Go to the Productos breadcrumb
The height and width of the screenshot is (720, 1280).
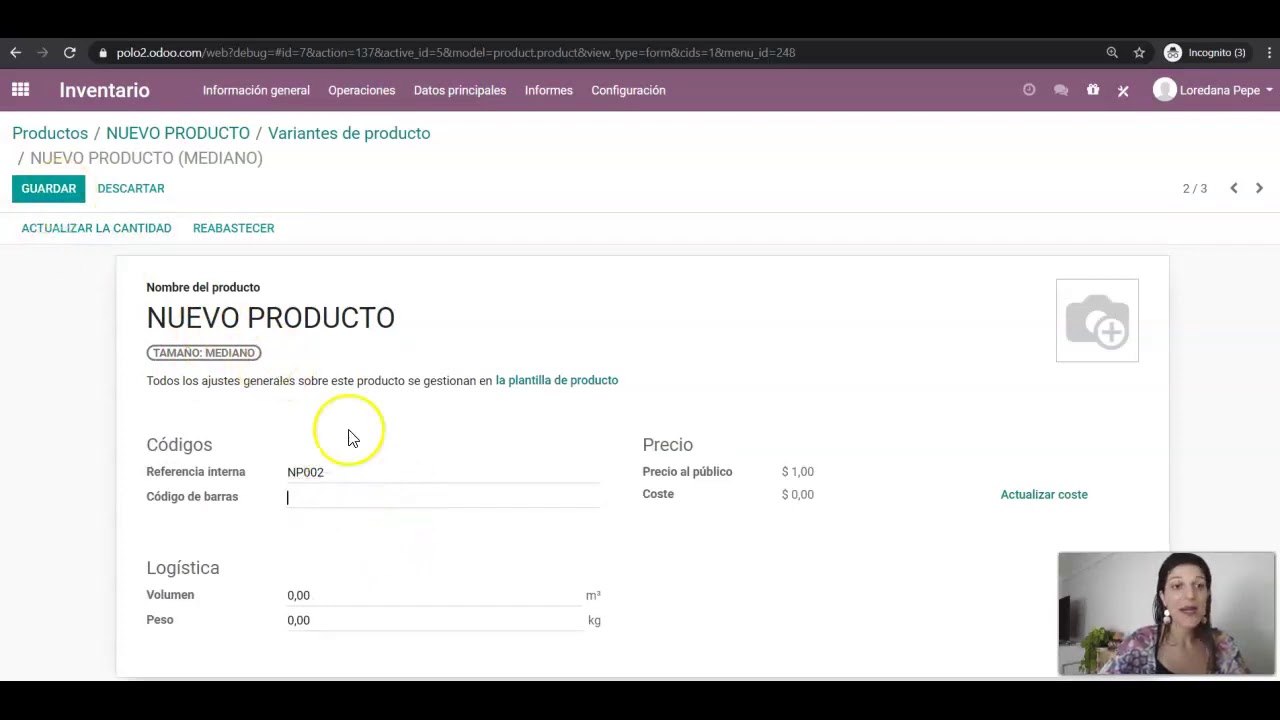[x=50, y=133]
